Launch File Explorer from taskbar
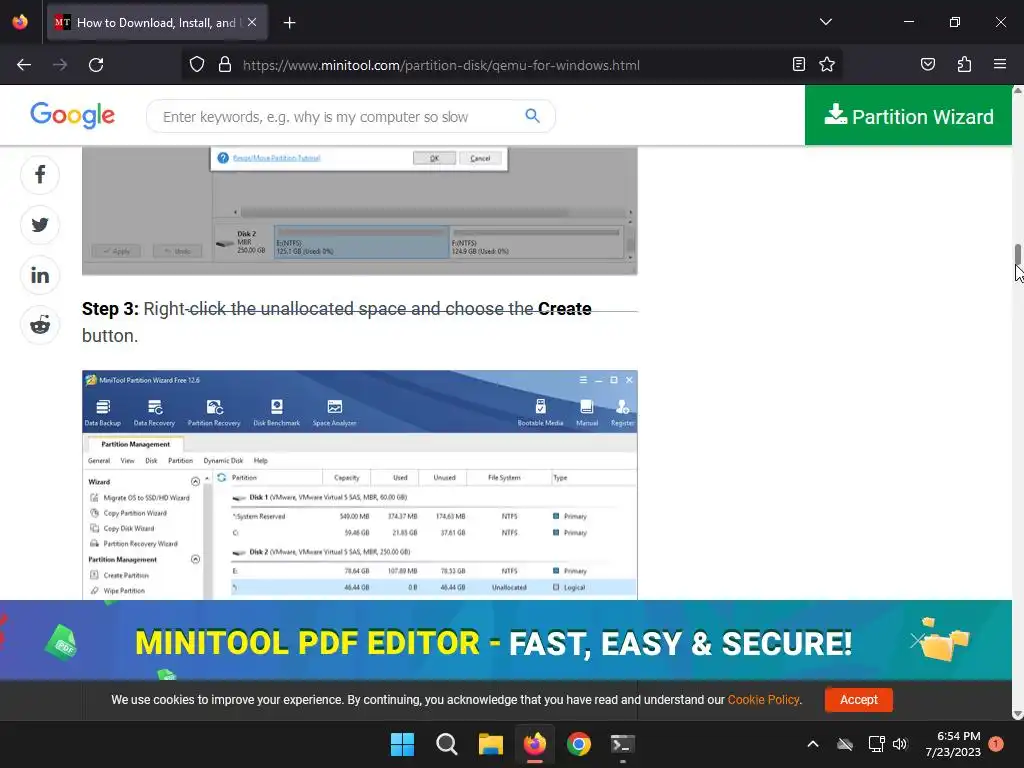This screenshot has width=1024, height=768. point(490,744)
